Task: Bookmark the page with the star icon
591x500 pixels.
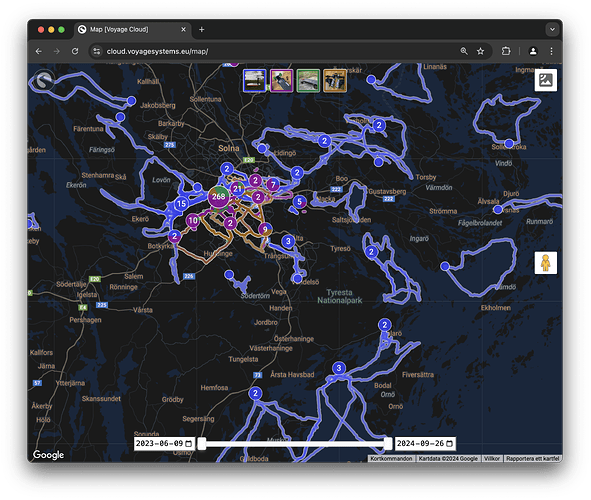Action: 480,51
